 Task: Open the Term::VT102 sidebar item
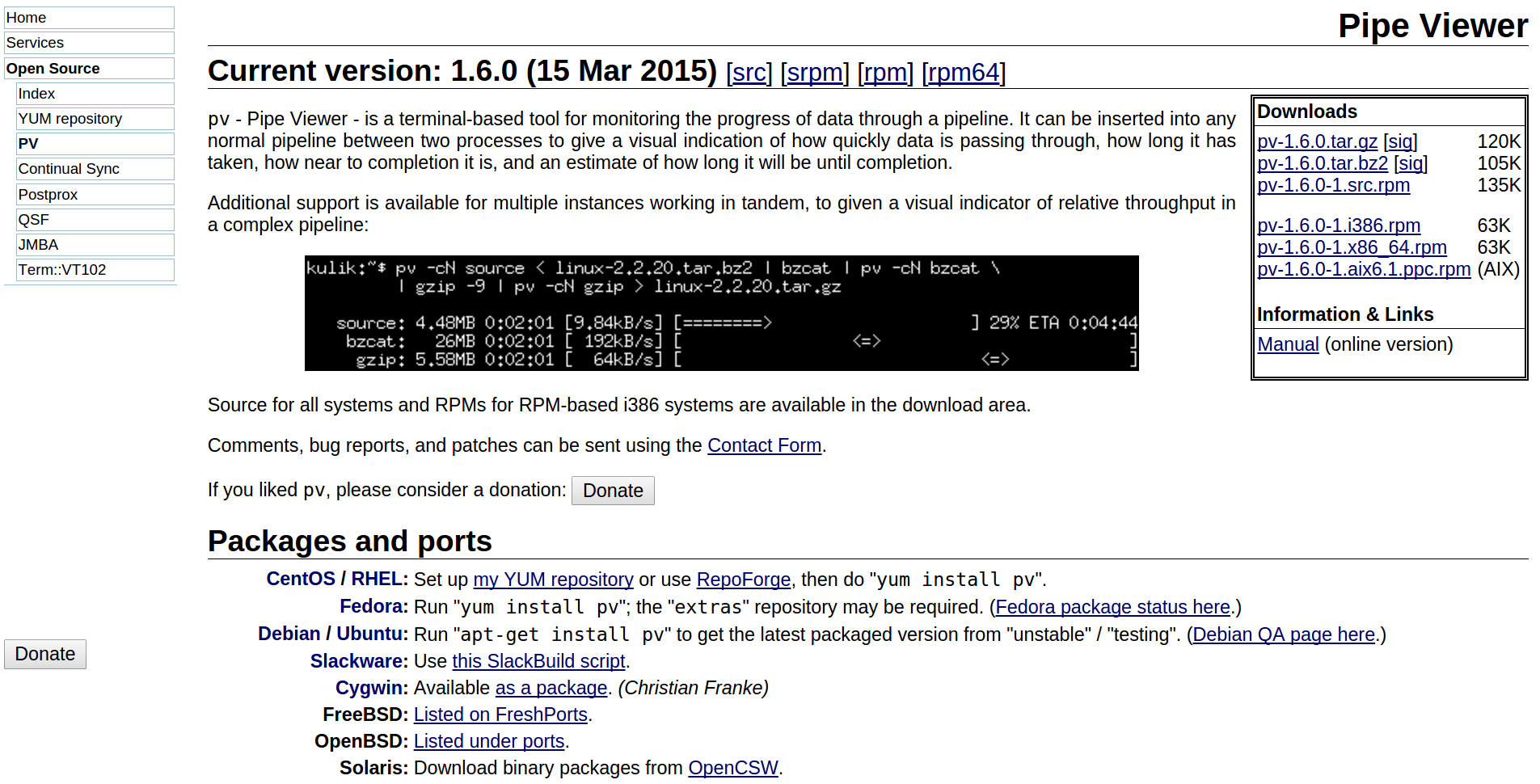95,270
